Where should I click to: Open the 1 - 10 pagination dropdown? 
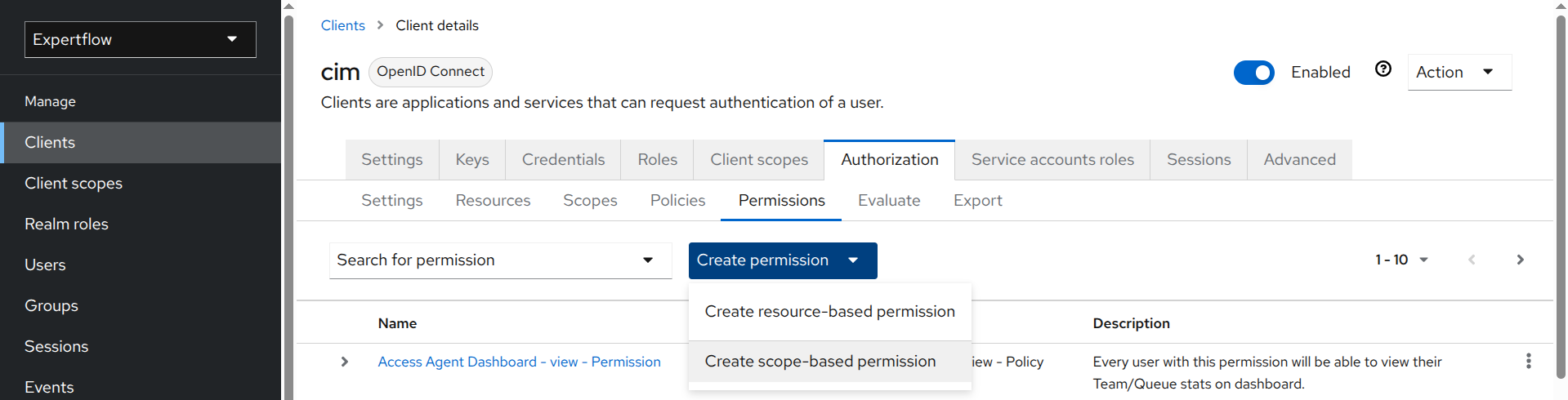[x=1401, y=260]
